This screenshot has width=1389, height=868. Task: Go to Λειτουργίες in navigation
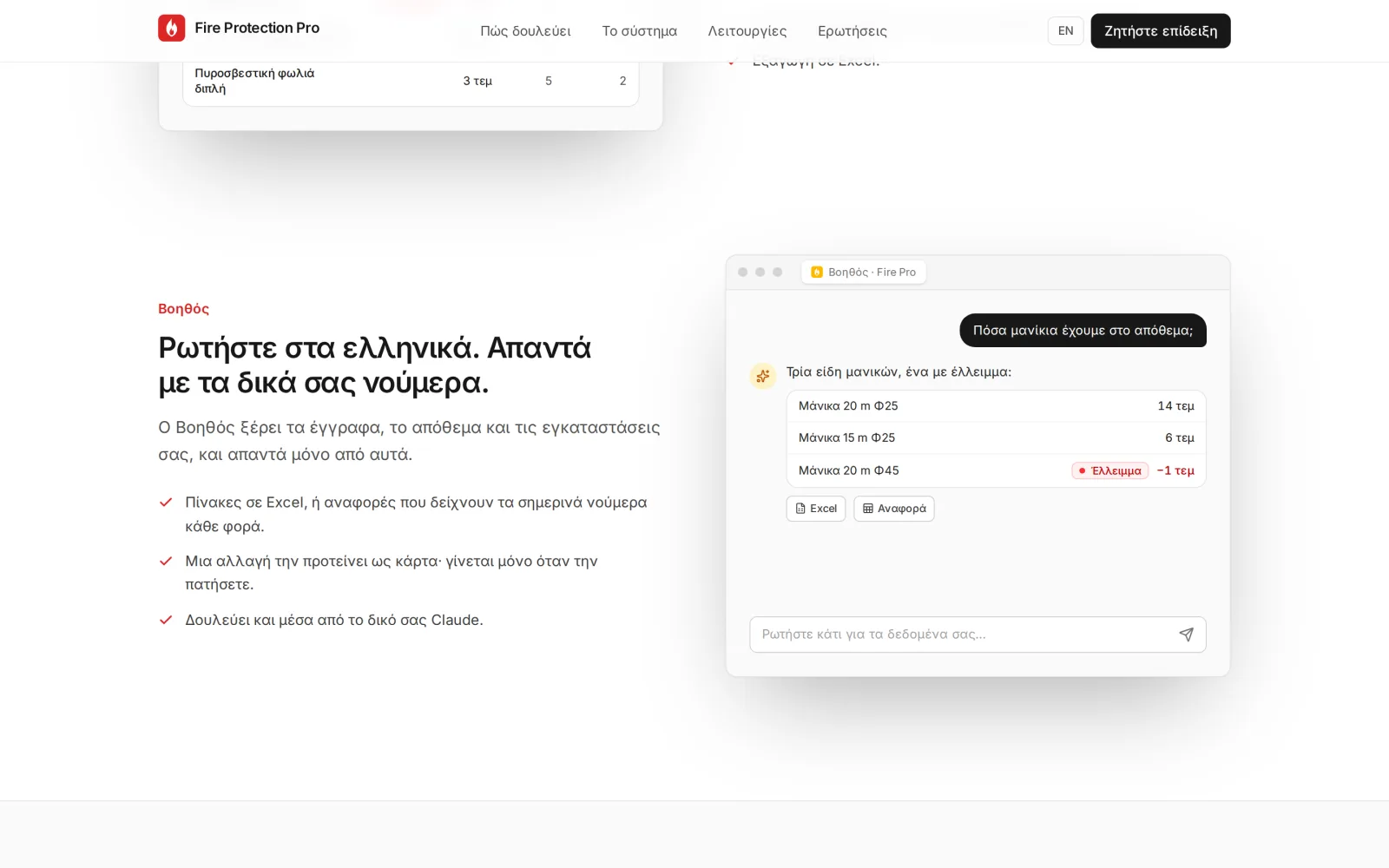[747, 31]
